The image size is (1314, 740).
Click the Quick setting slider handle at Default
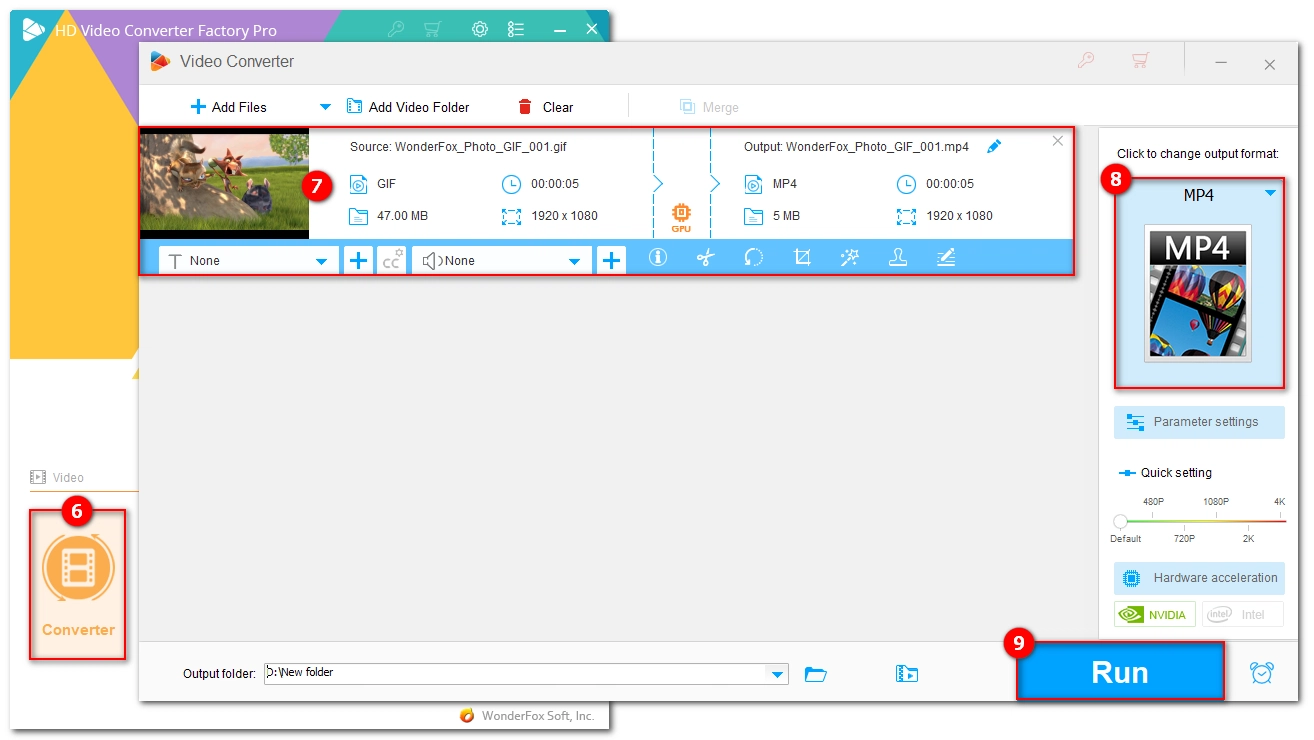pyautogui.click(x=1120, y=521)
